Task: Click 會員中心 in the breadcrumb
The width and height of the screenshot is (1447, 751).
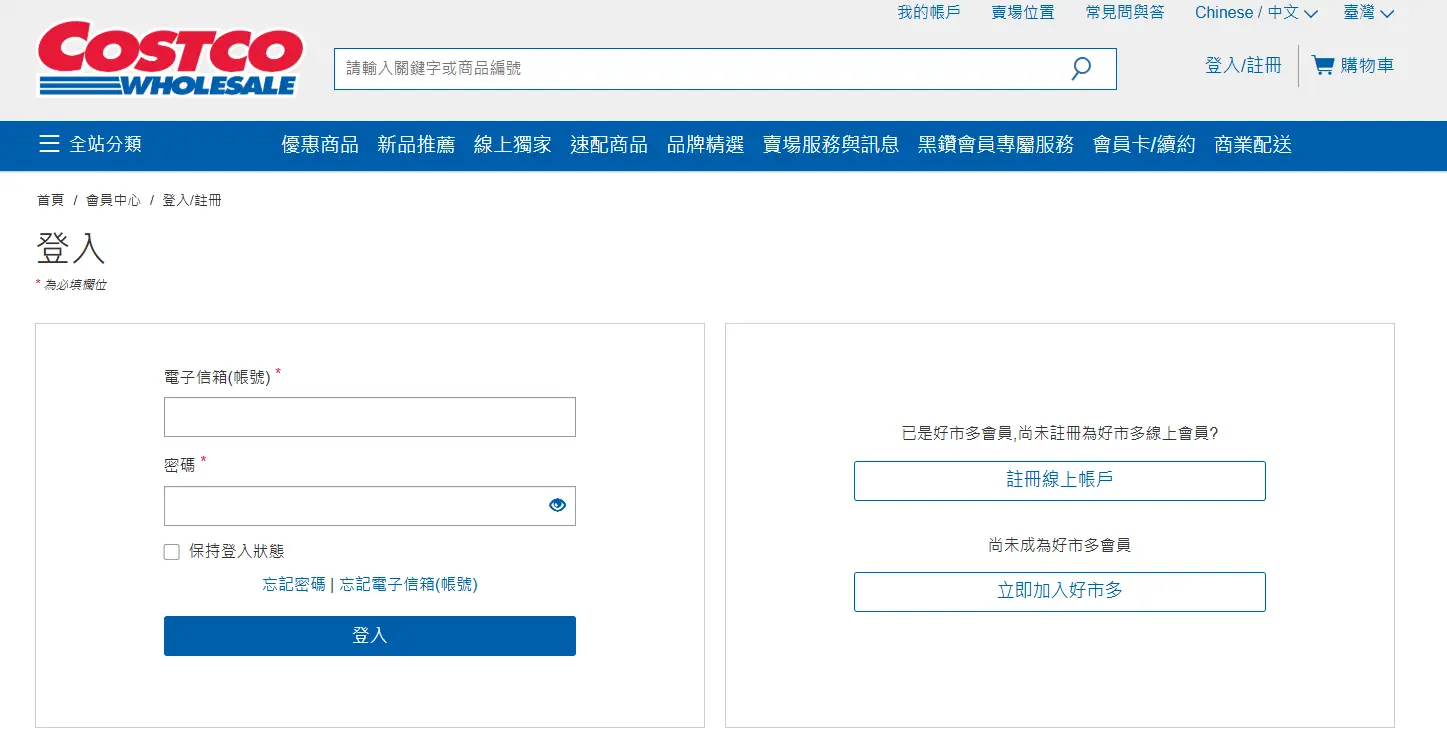Action: pos(113,200)
